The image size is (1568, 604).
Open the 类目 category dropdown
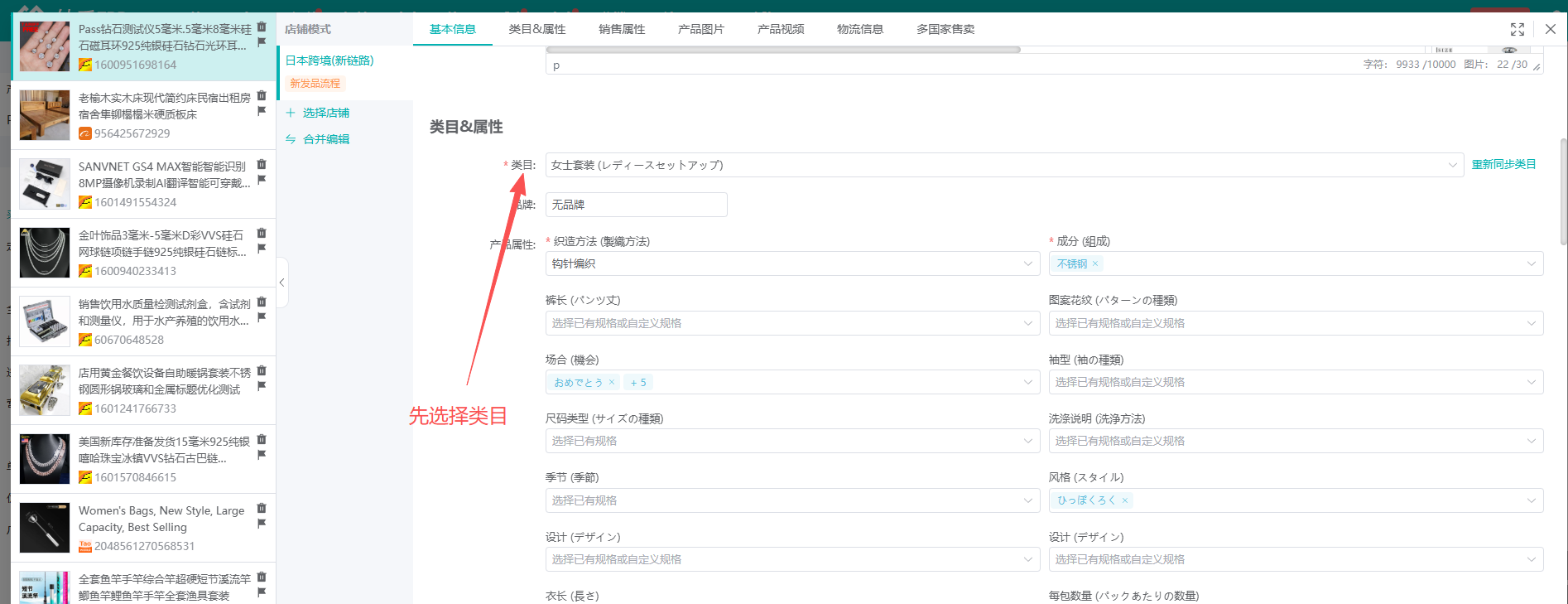tap(1003, 166)
